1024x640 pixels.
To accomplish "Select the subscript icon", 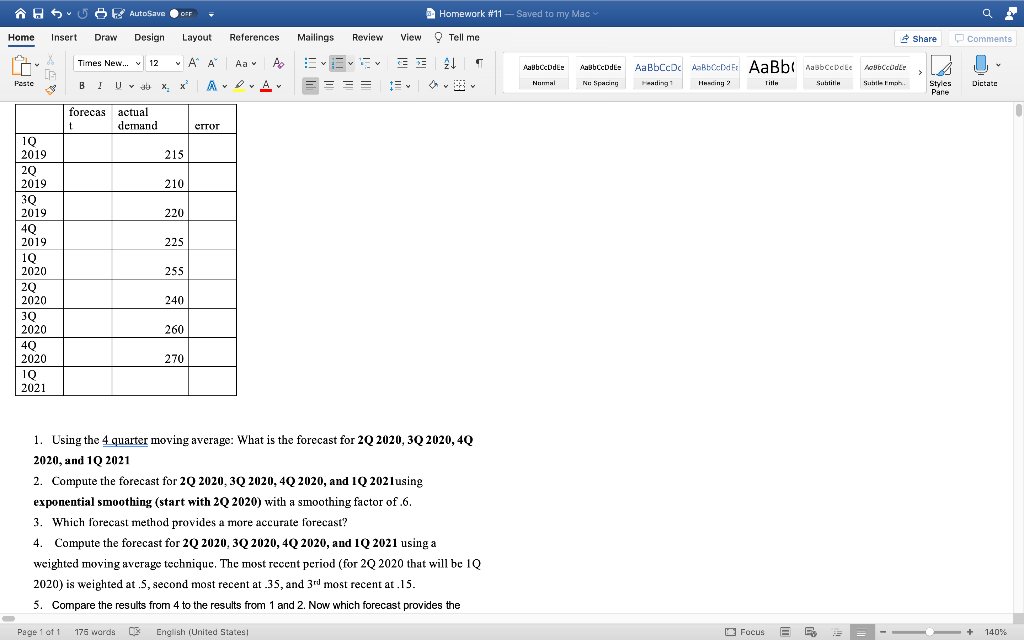I will [165, 85].
